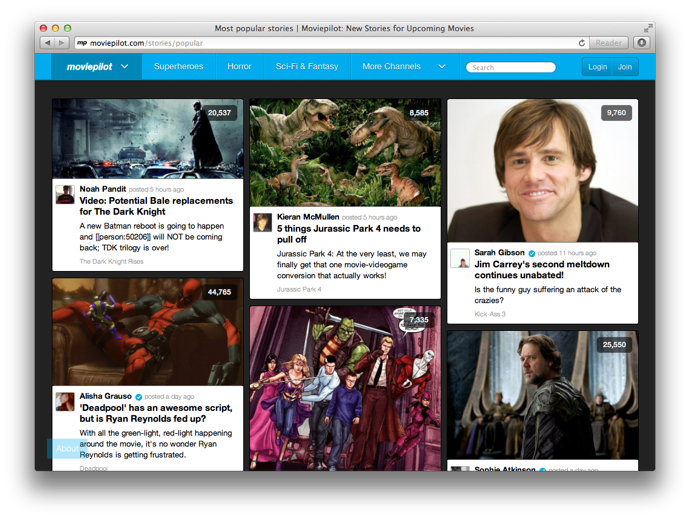This screenshot has height=519, width=690.
Task: Open the Kieran McMullen author link
Action: (308, 217)
